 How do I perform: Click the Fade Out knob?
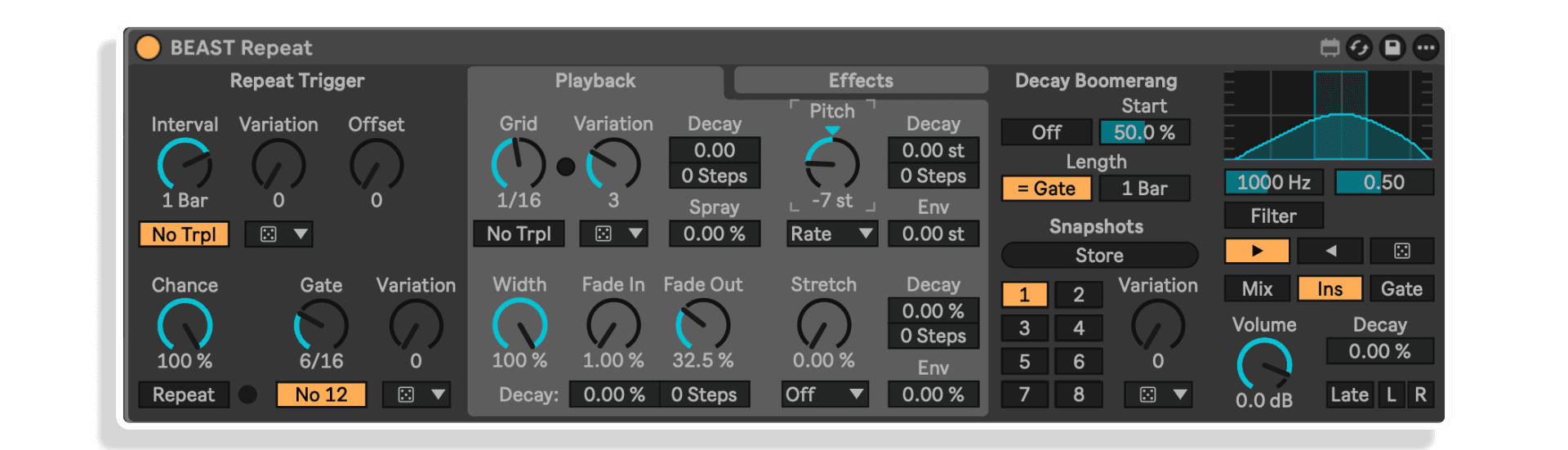tap(703, 325)
